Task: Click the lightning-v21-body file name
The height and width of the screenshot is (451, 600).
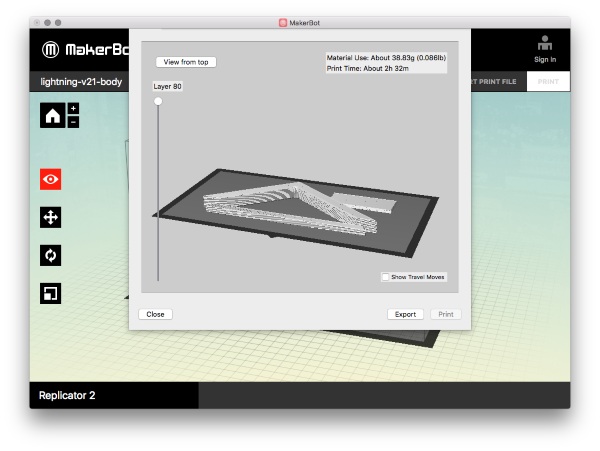Action: click(x=81, y=82)
